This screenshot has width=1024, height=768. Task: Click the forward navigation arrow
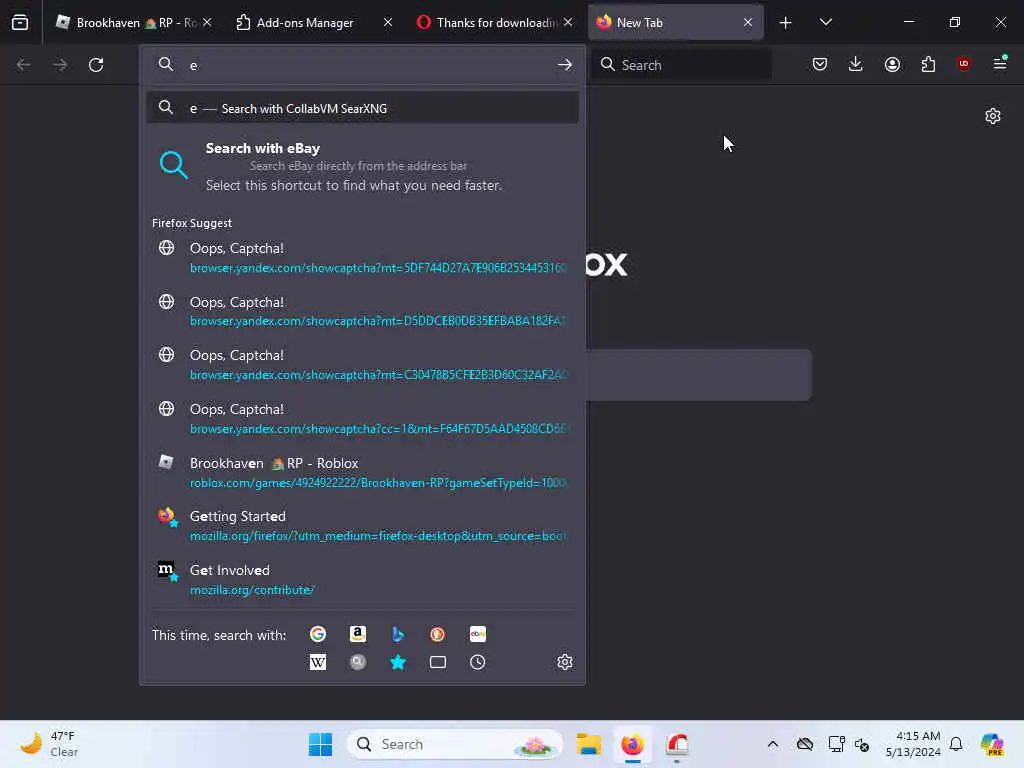tap(59, 65)
